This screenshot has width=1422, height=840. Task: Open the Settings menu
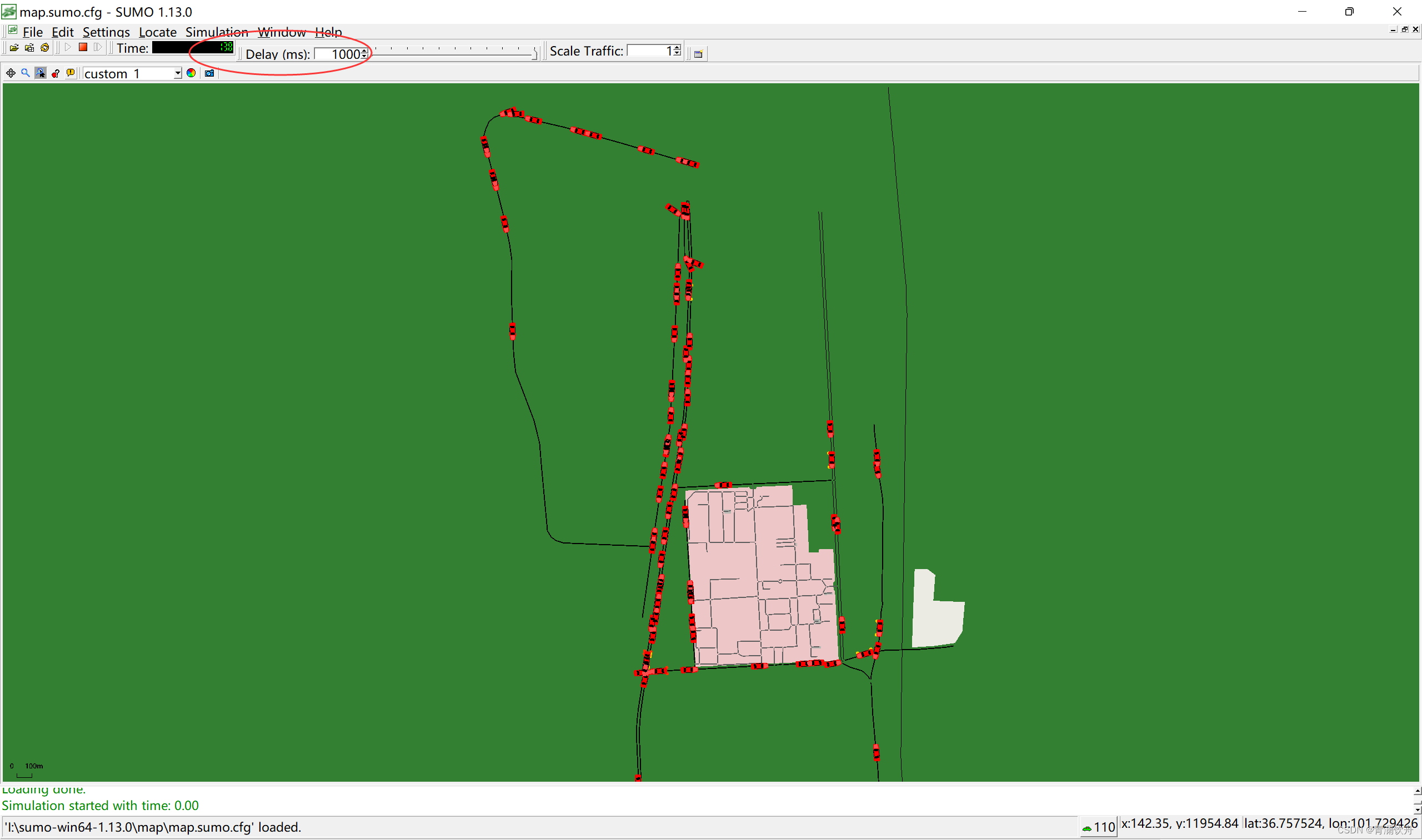pyautogui.click(x=106, y=32)
